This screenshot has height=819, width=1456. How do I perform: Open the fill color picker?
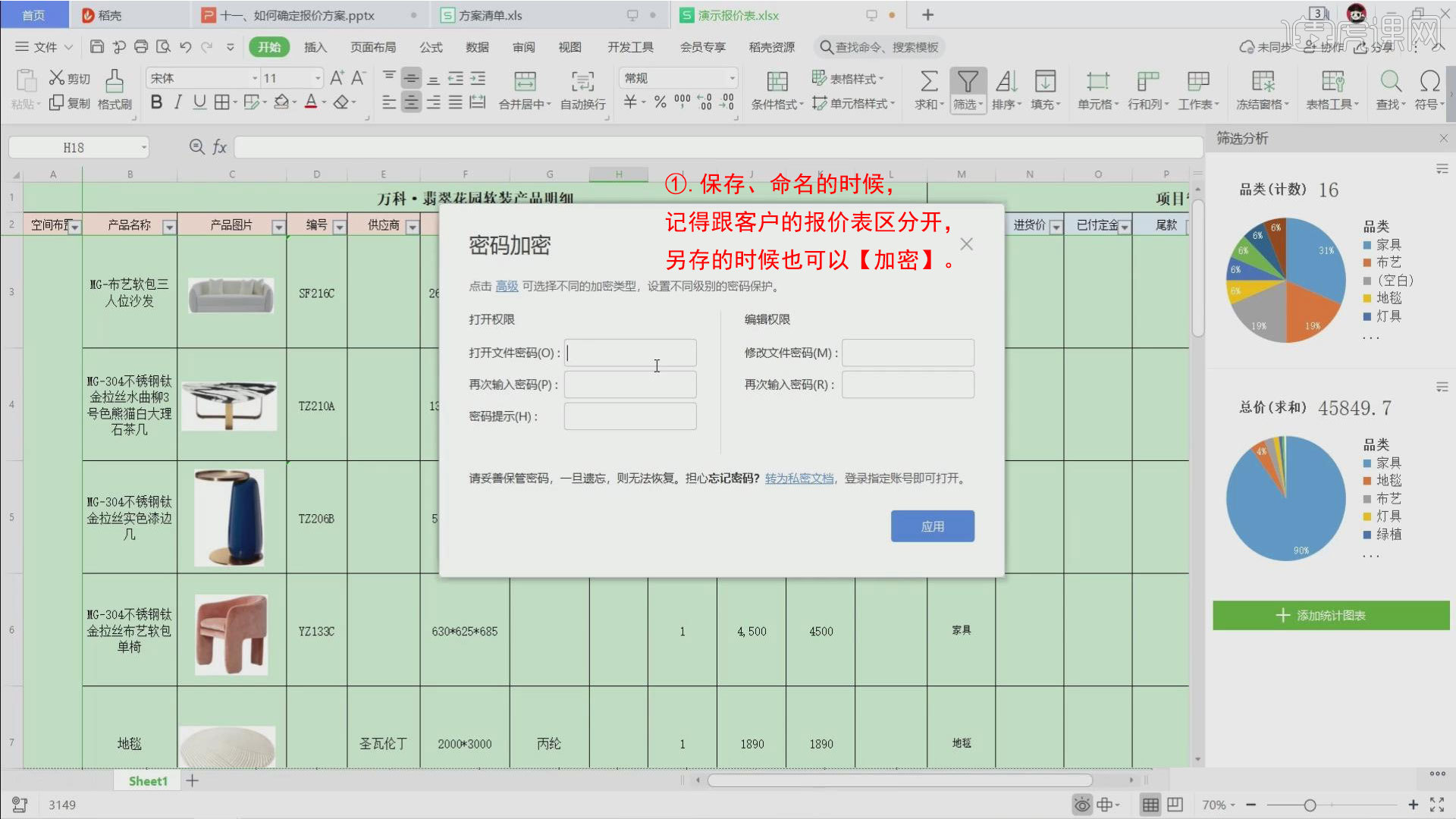(281, 102)
